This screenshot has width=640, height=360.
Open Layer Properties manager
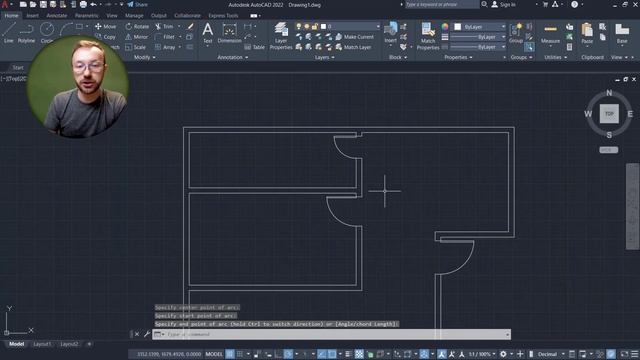(281, 36)
